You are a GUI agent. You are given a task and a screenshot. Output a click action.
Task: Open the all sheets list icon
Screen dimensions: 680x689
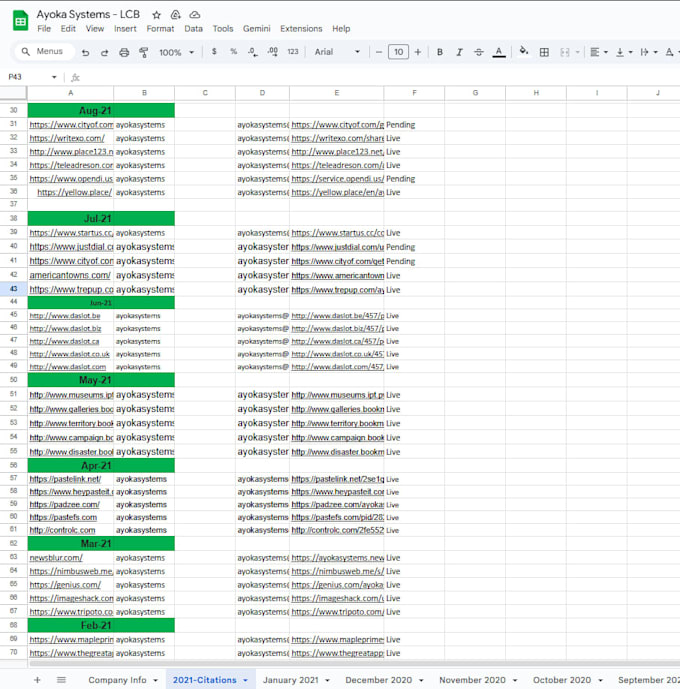pyautogui.click(x=61, y=680)
